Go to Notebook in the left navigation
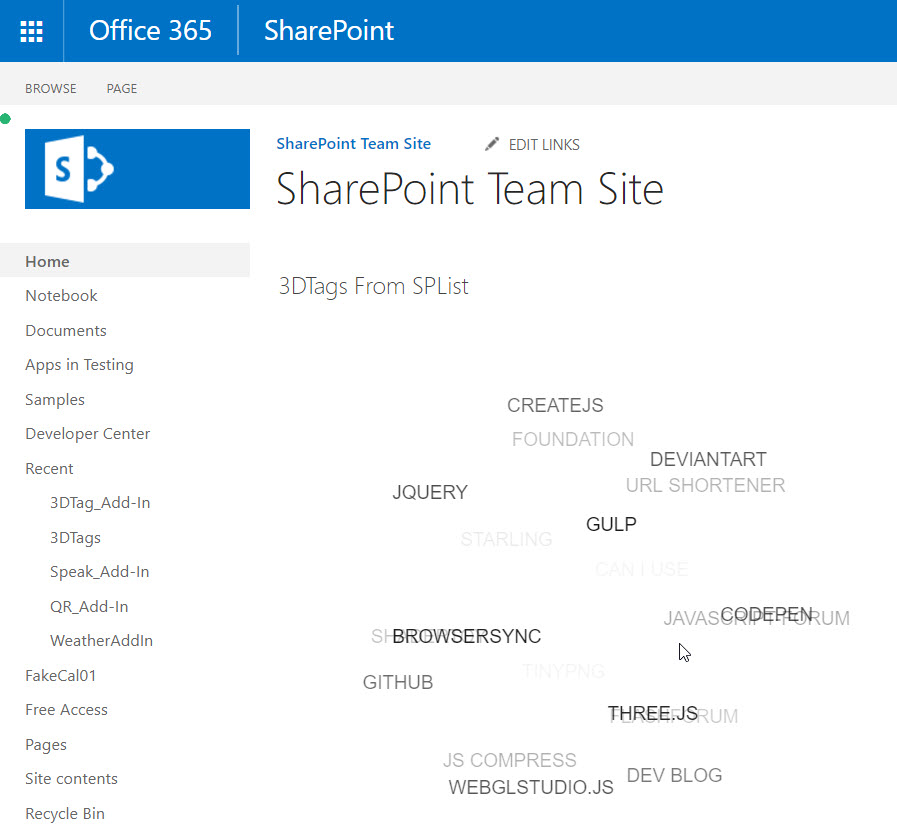 [x=61, y=296]
